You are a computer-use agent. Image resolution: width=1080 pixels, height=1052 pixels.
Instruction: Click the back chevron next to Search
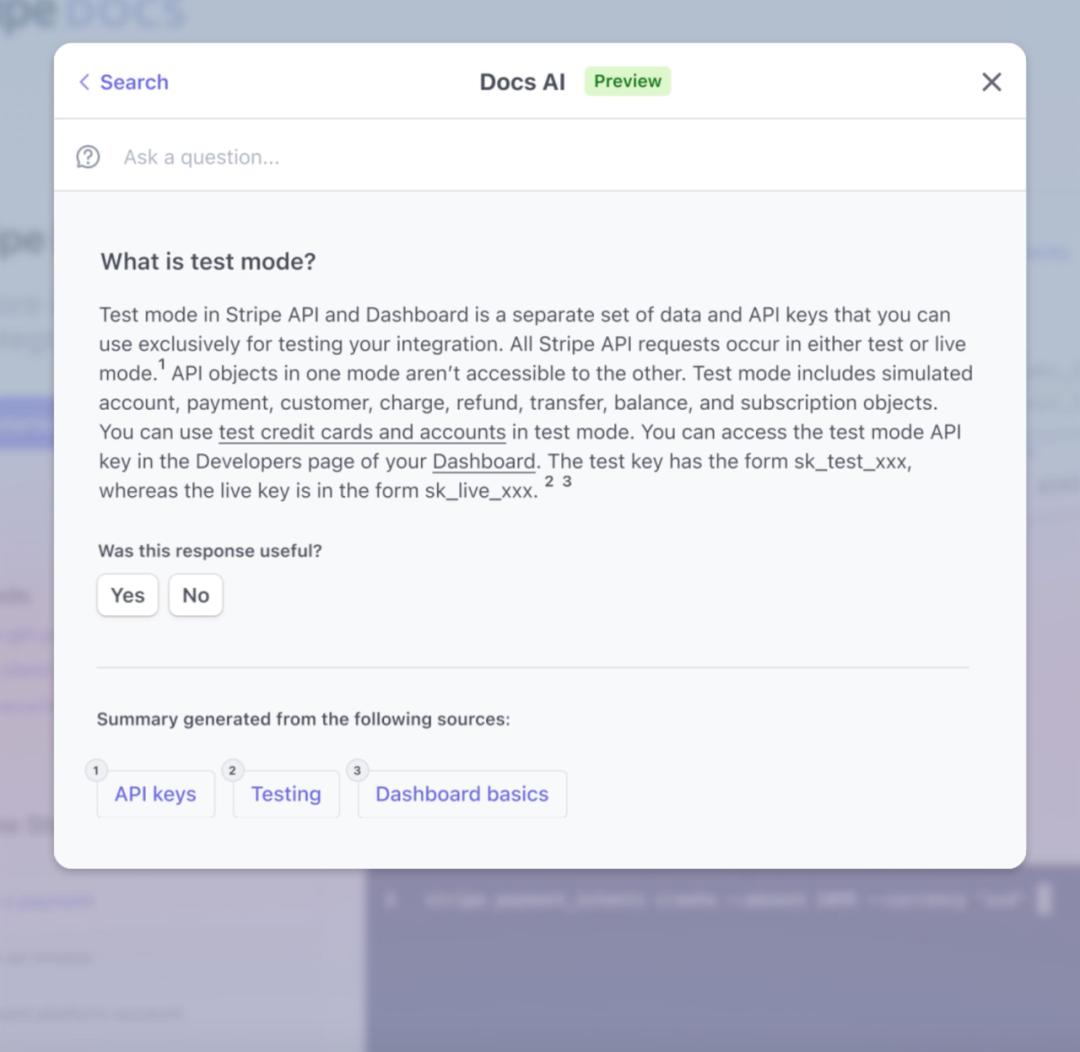tap(84, 82)
